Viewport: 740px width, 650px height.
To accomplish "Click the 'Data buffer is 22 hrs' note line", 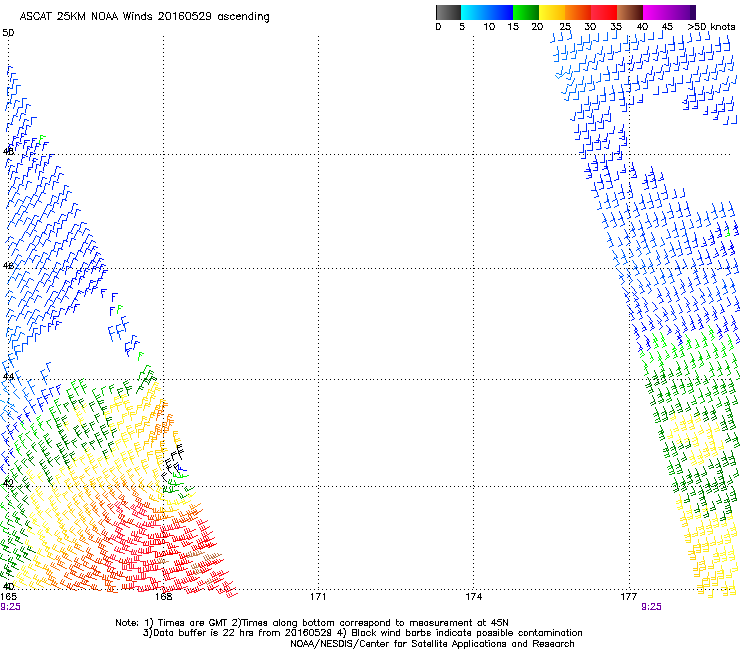I will [362, 633].
